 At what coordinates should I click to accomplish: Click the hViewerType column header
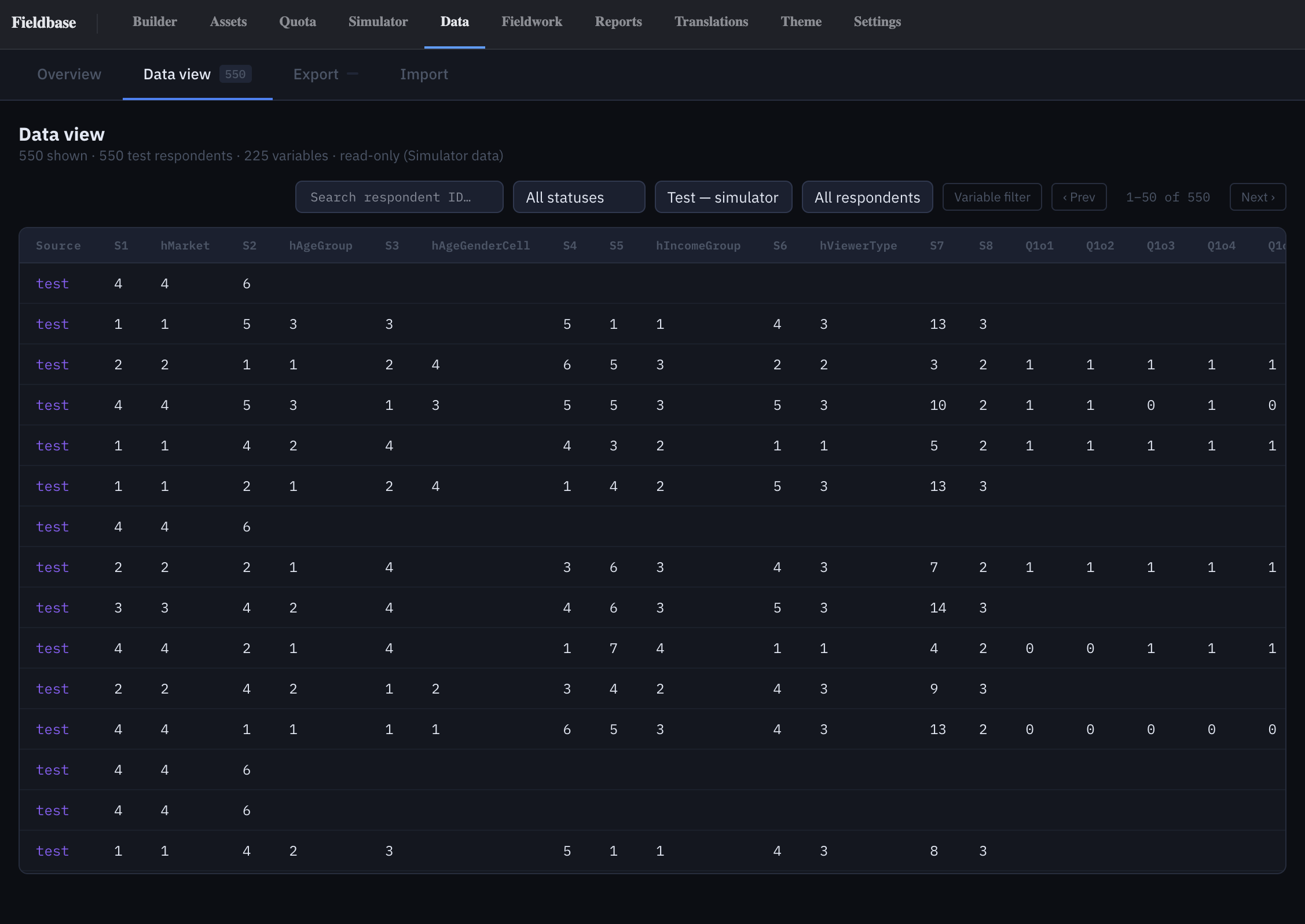coord(858,245)
